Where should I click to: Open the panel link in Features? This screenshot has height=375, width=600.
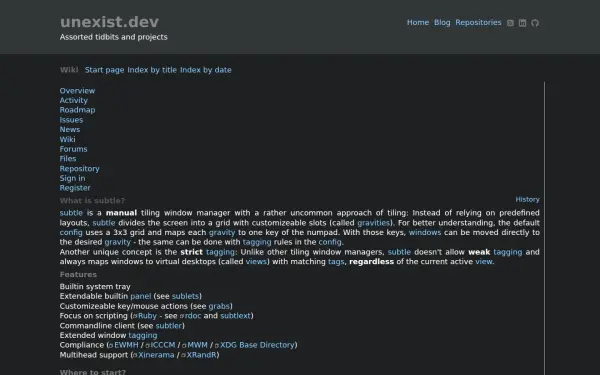(141, 296)
